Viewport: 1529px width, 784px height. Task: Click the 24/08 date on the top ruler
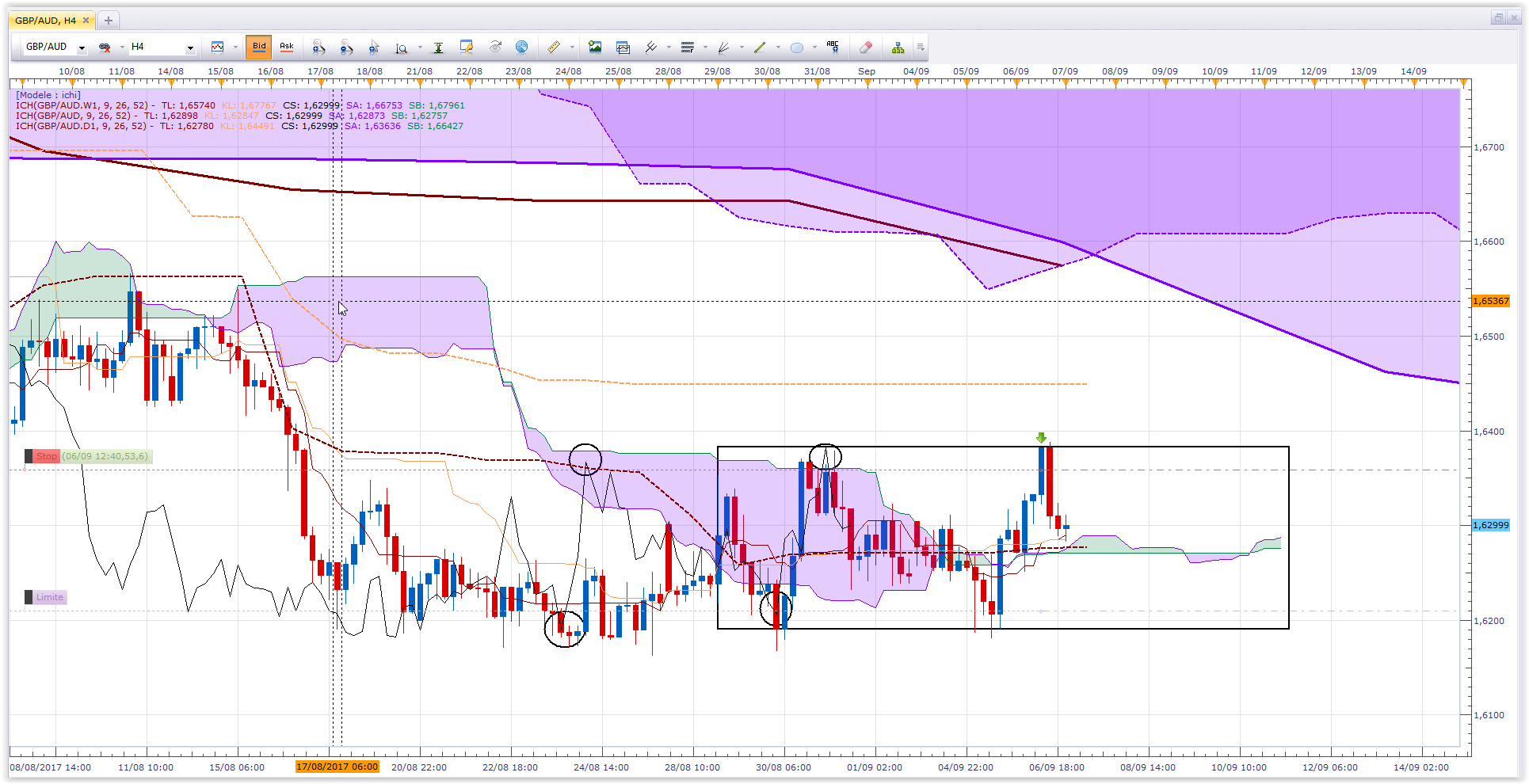(568, 71)
